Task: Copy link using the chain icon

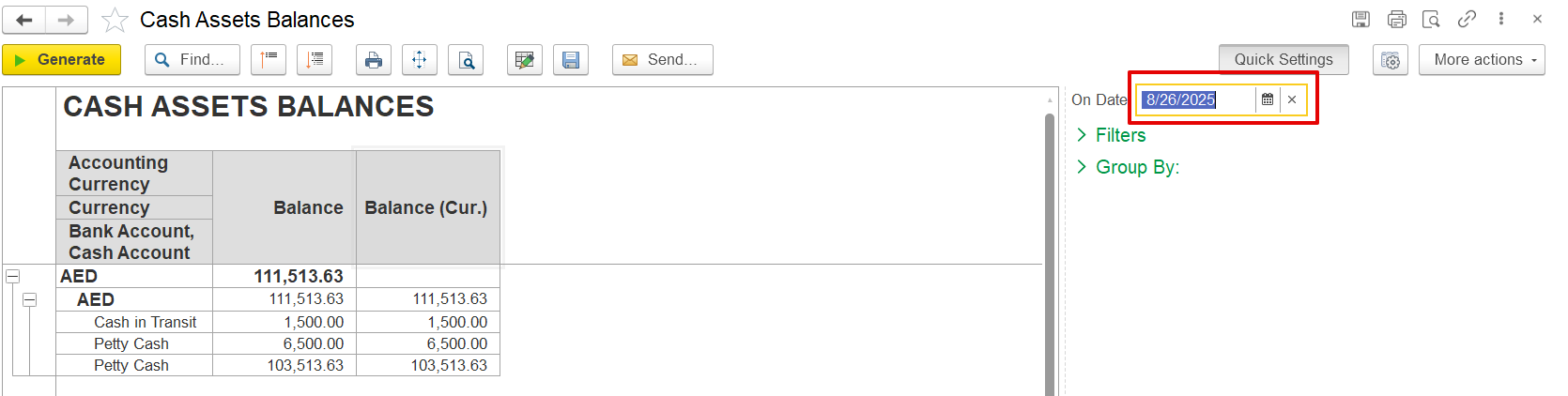Action: [1467, 19]
